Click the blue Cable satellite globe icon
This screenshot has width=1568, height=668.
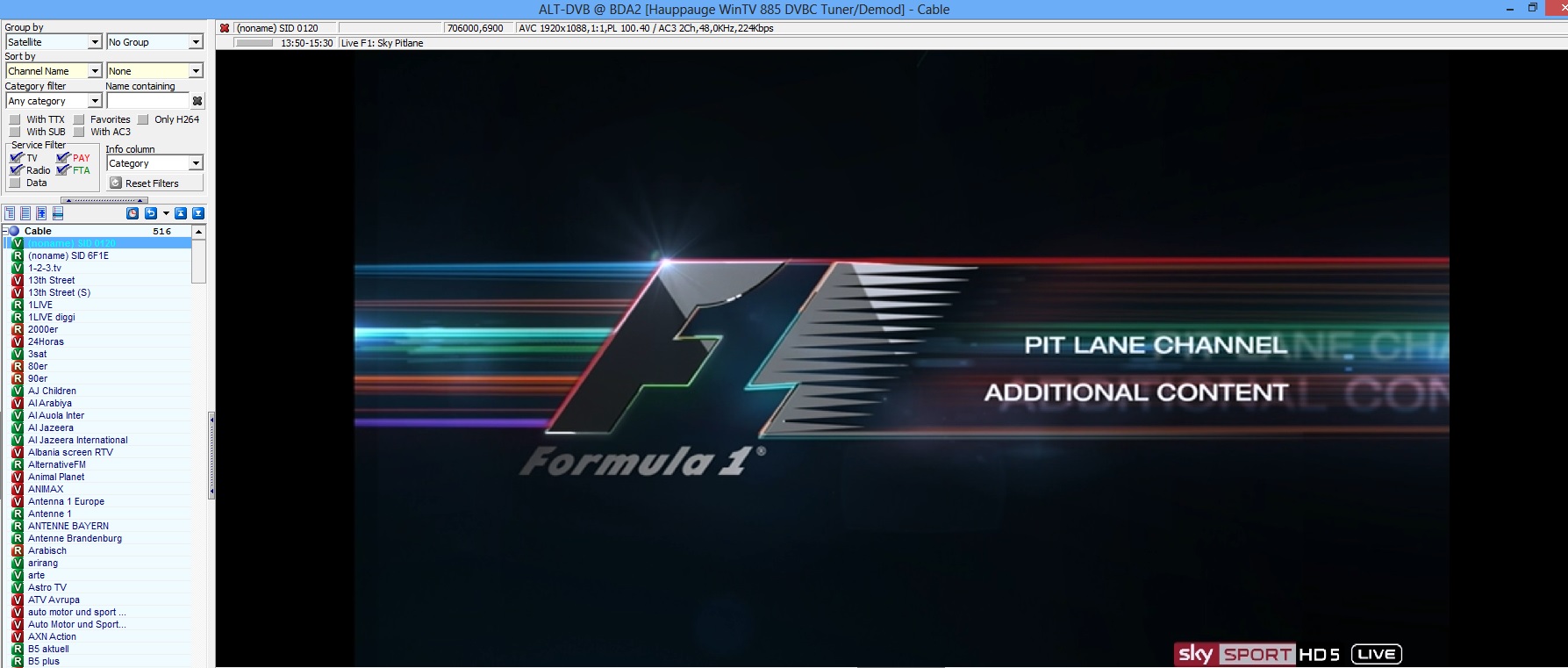(14, 231)
